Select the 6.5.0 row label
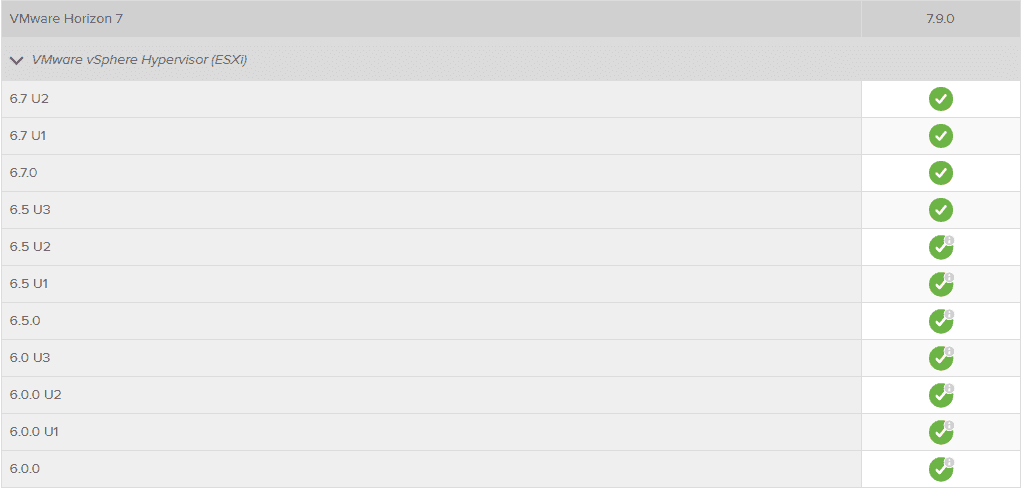Viewport: 1021px width, 488px height. click(x=25, y=321)
